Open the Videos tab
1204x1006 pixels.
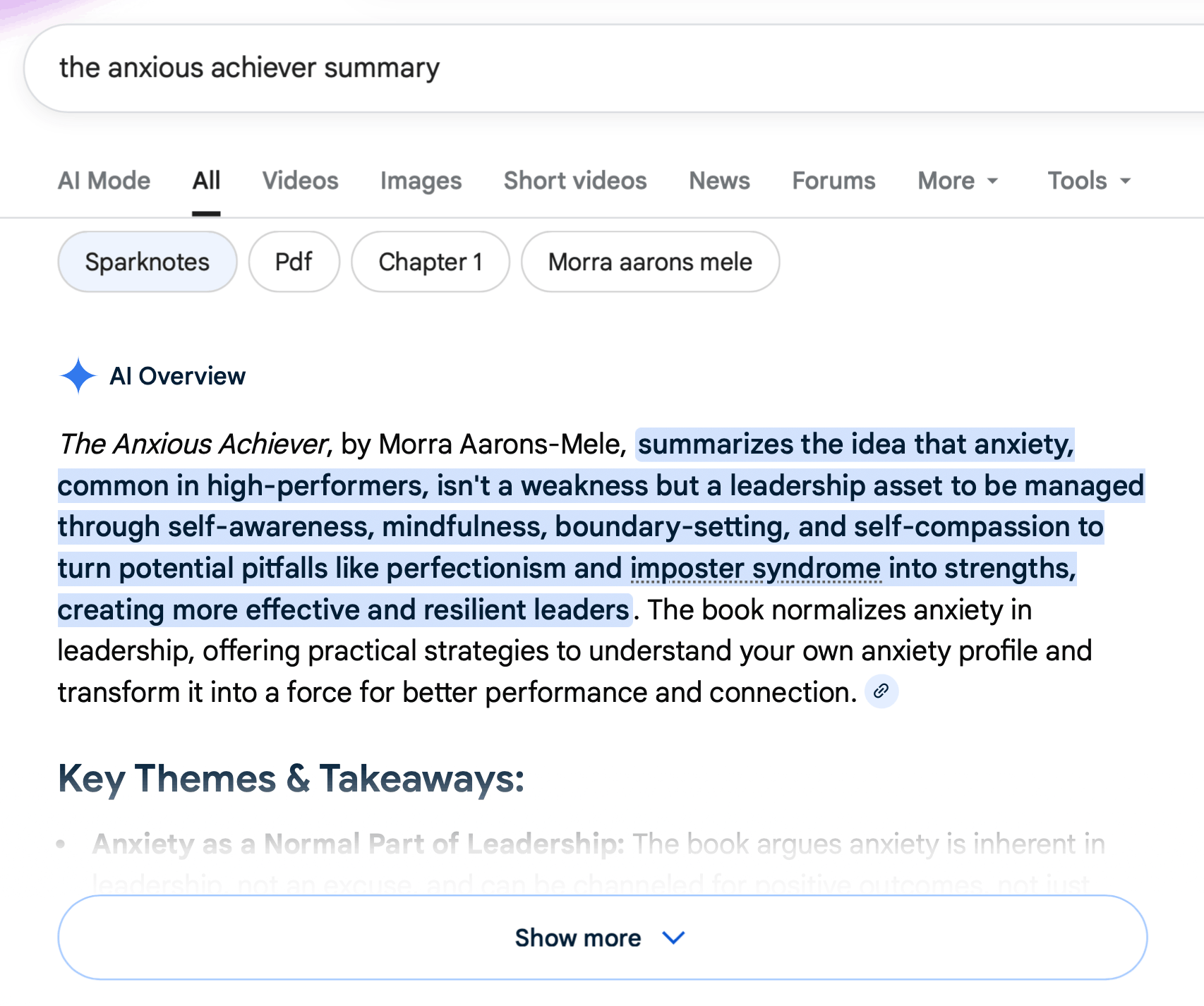(300, 181)
